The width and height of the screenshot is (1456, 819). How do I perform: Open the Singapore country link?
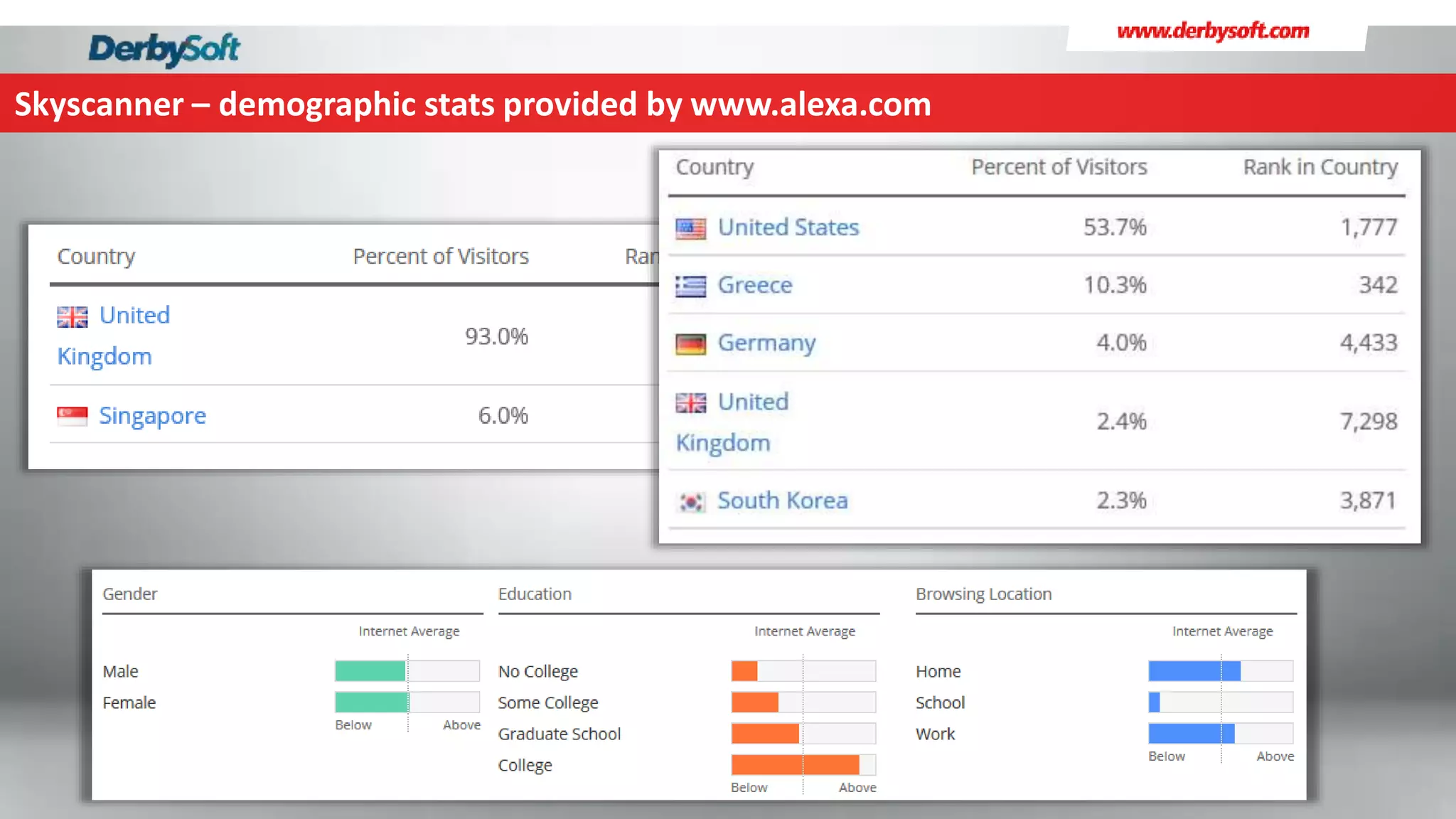[152, 416]
